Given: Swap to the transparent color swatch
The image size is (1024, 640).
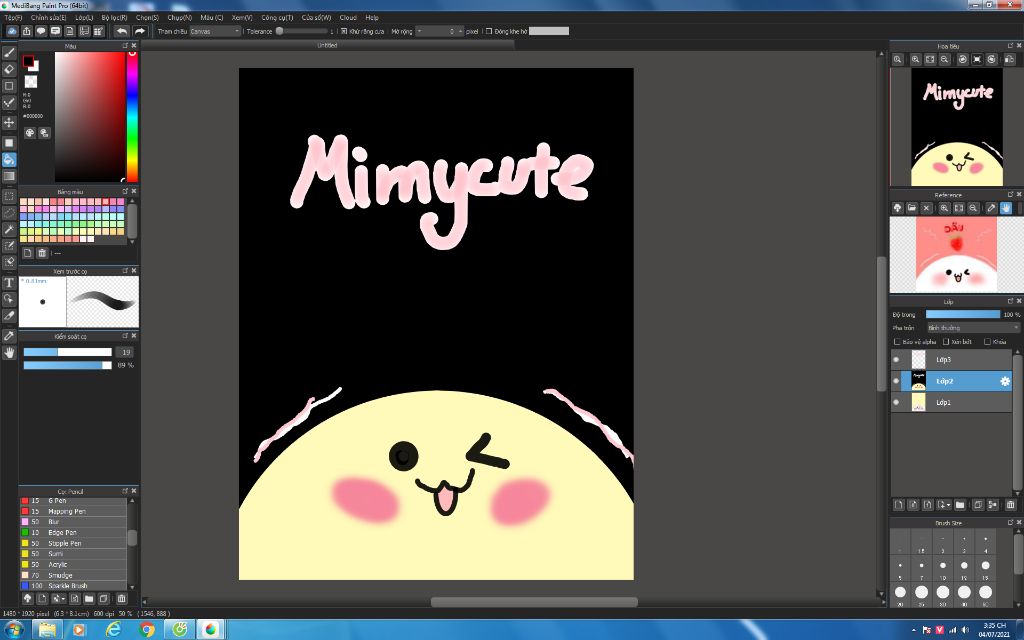Looking at the screenshot, I should [31, 82].
